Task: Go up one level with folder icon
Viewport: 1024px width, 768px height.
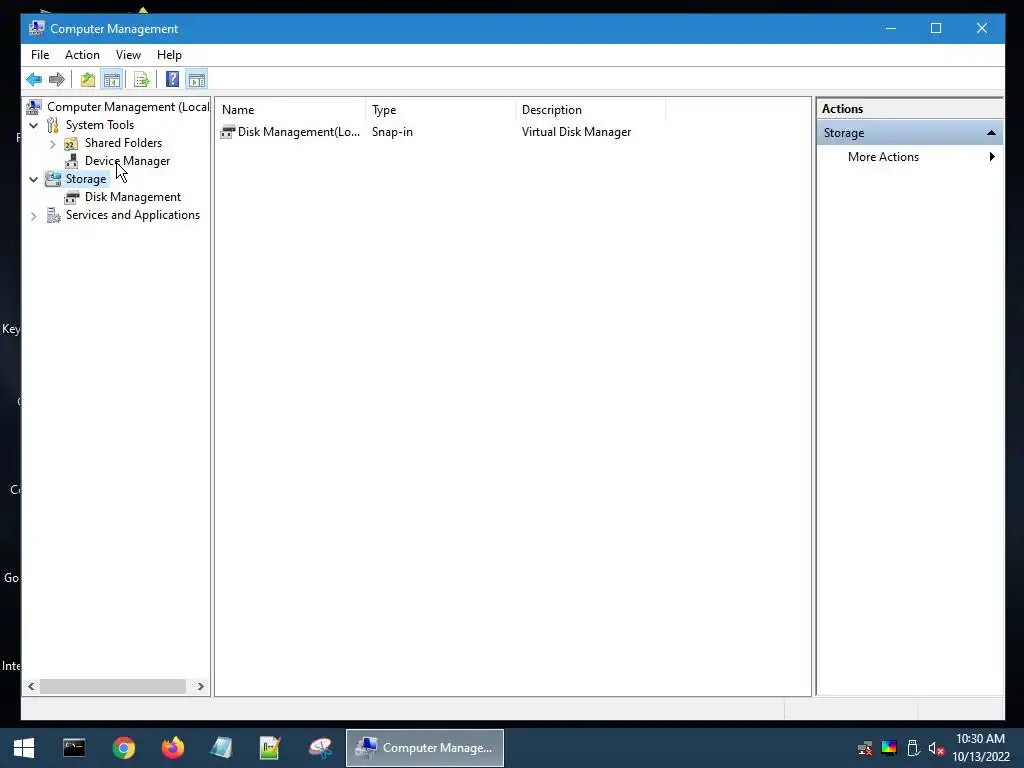Action: pos(88,80)
